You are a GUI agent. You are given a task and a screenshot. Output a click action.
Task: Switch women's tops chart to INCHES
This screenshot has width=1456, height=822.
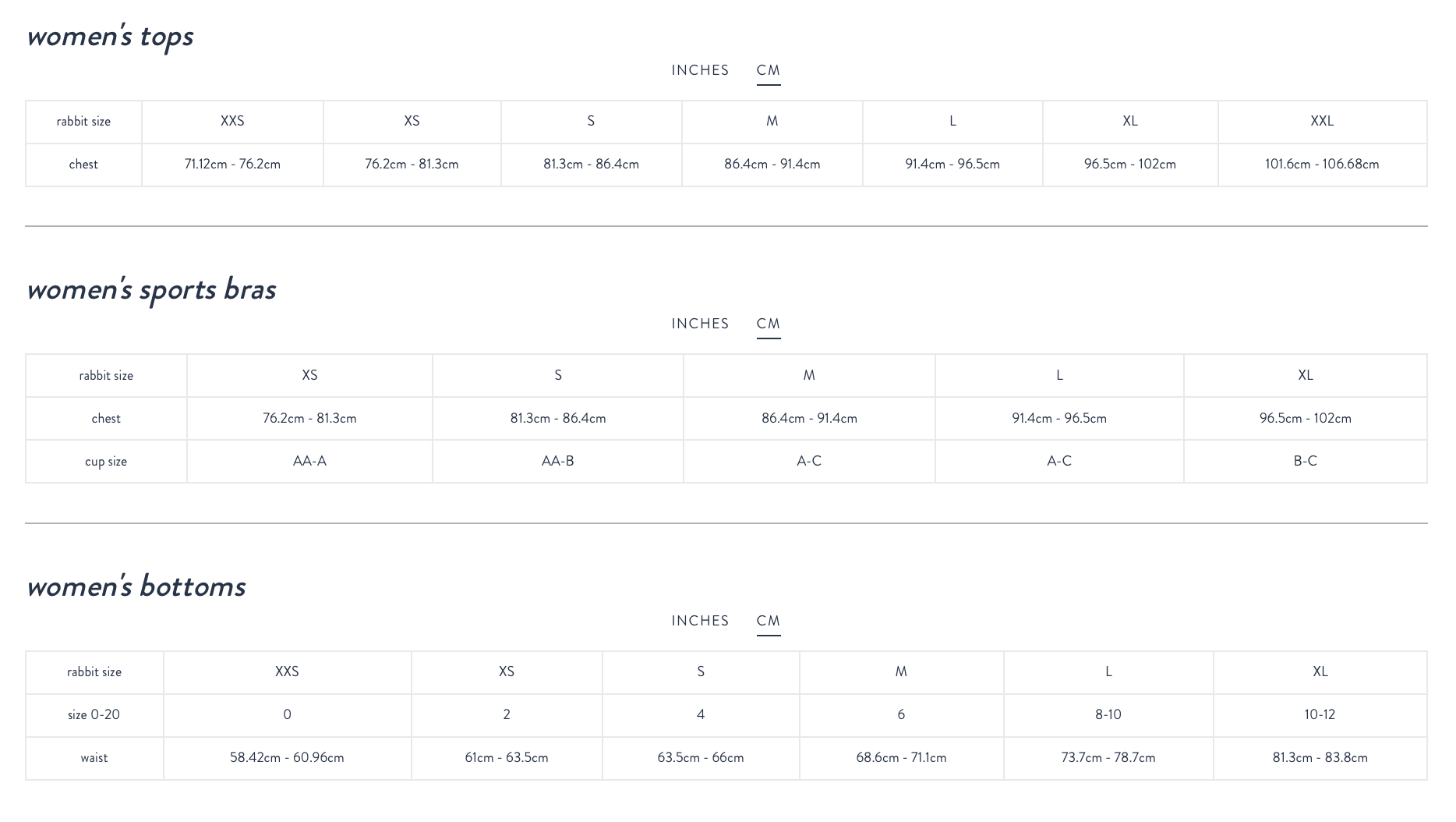click(x=700, y=70)
